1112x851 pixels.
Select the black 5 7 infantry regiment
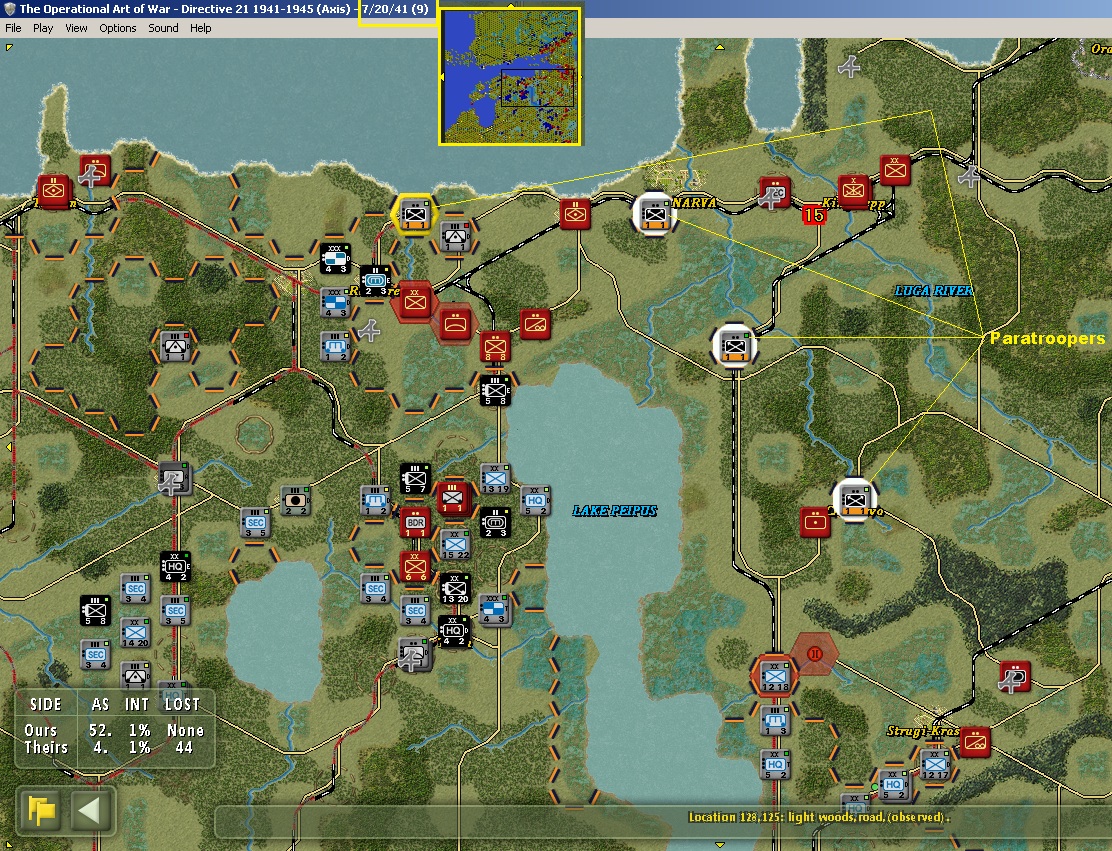(415, 479)
